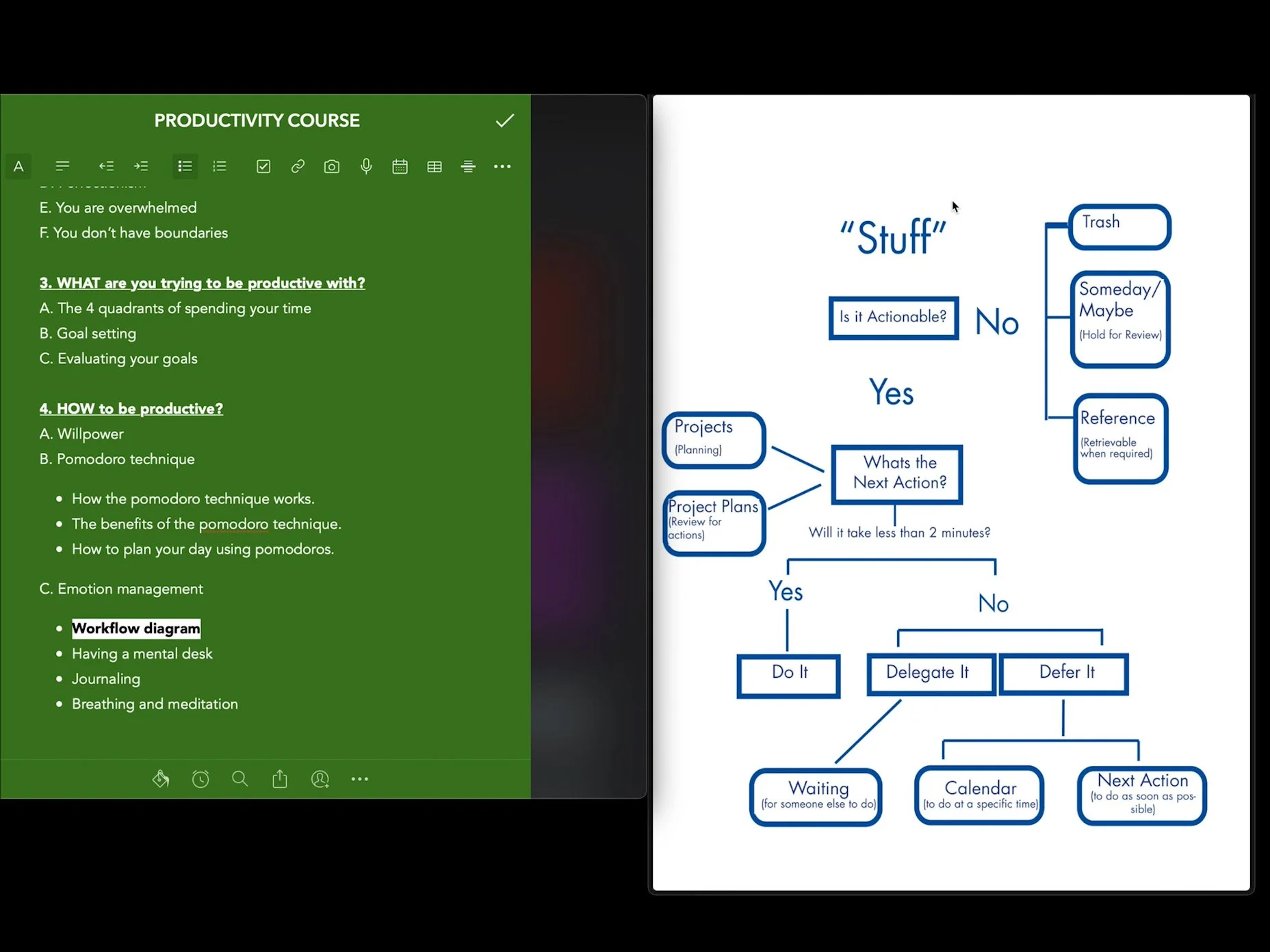Click the 'Do It' box in diagram

(x=788, y=676)
